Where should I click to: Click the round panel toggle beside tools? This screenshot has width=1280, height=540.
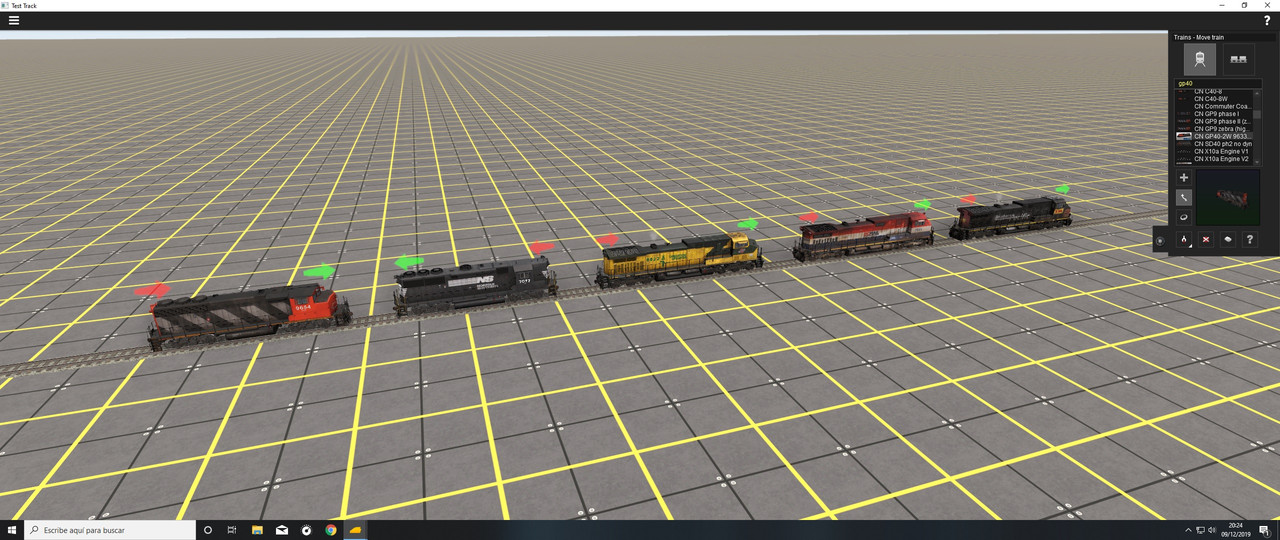click(1160, 241)
